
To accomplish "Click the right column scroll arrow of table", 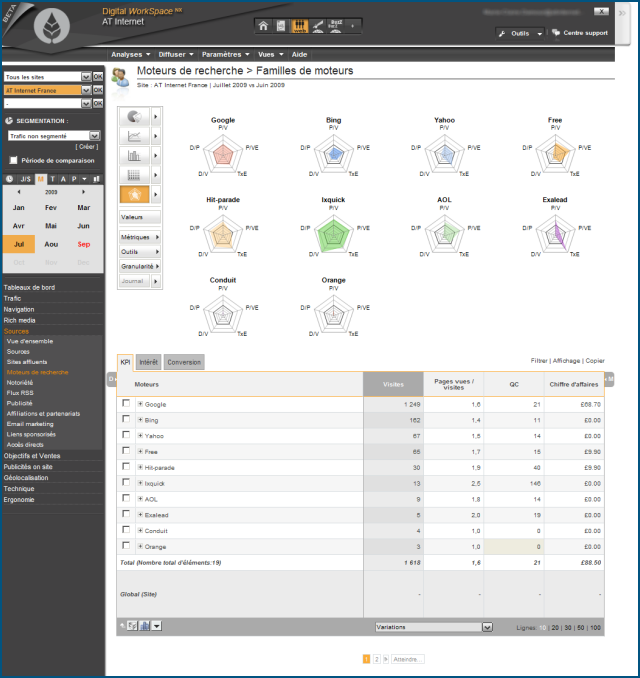I will point(609,379).
